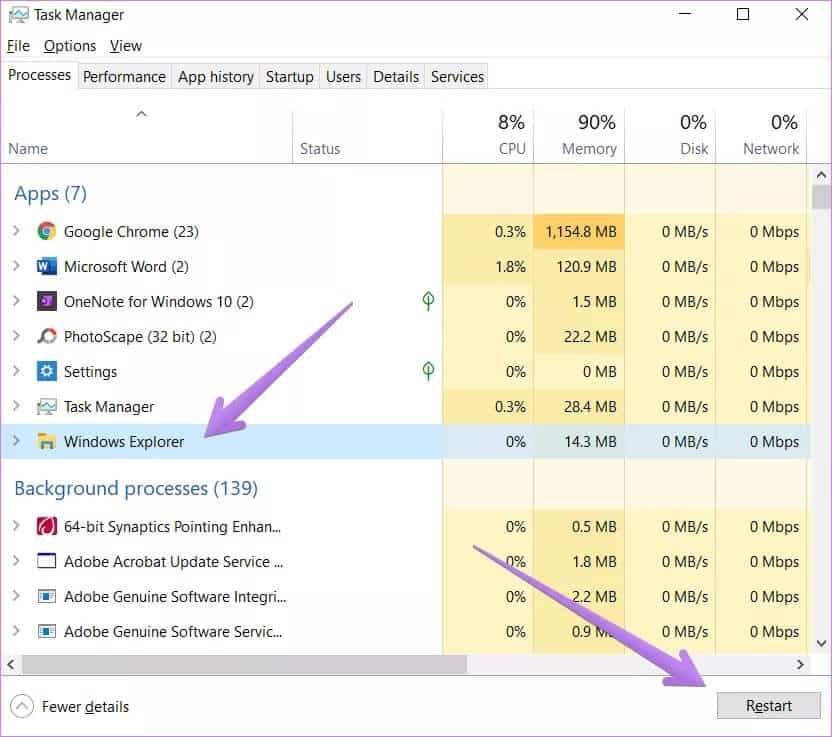Image resolution: width=832 pixels, height=737 pixels.
Task: Click the horizontal scrollbar left arrow
Action: pos(11,664)
